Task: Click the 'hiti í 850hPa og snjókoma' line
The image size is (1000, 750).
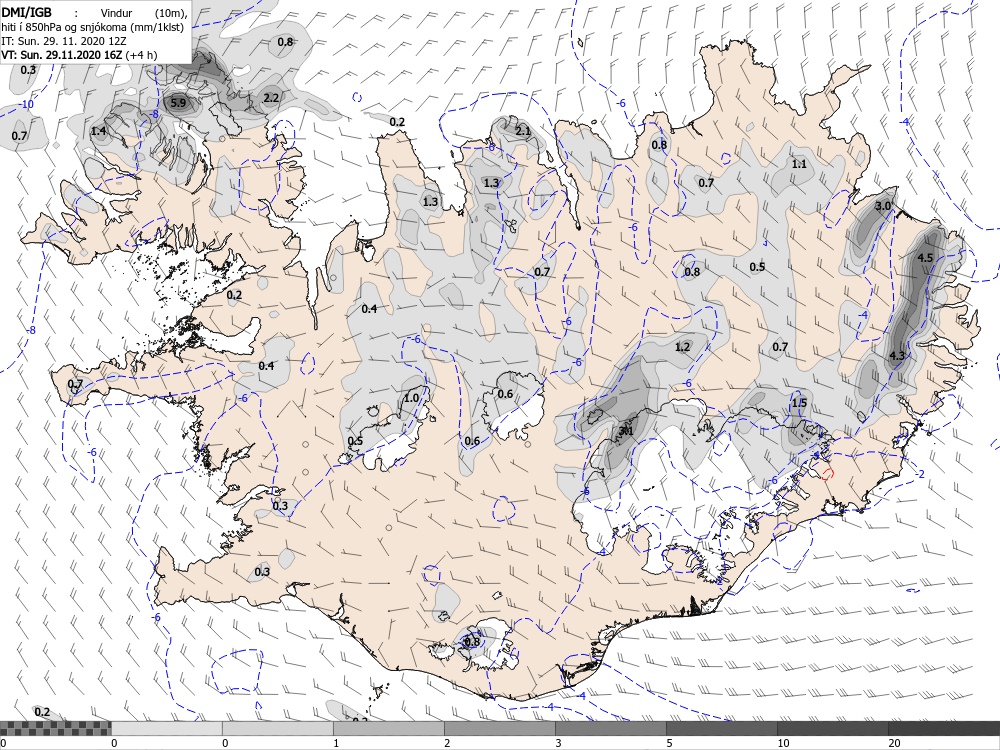Action: (92, 27)
